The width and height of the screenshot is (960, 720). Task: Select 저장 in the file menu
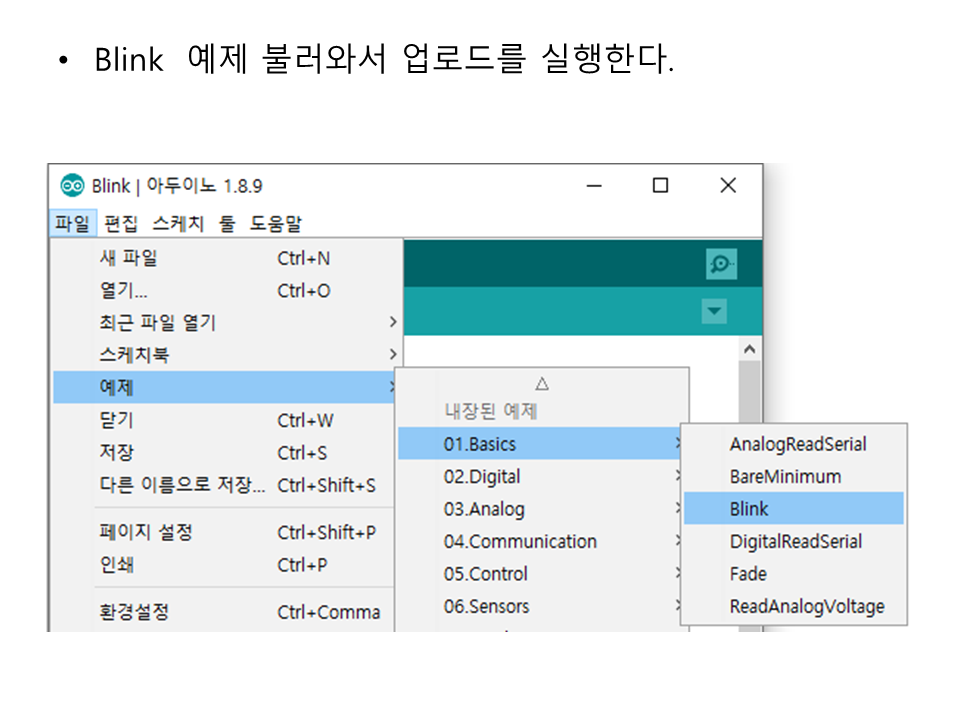224,452
